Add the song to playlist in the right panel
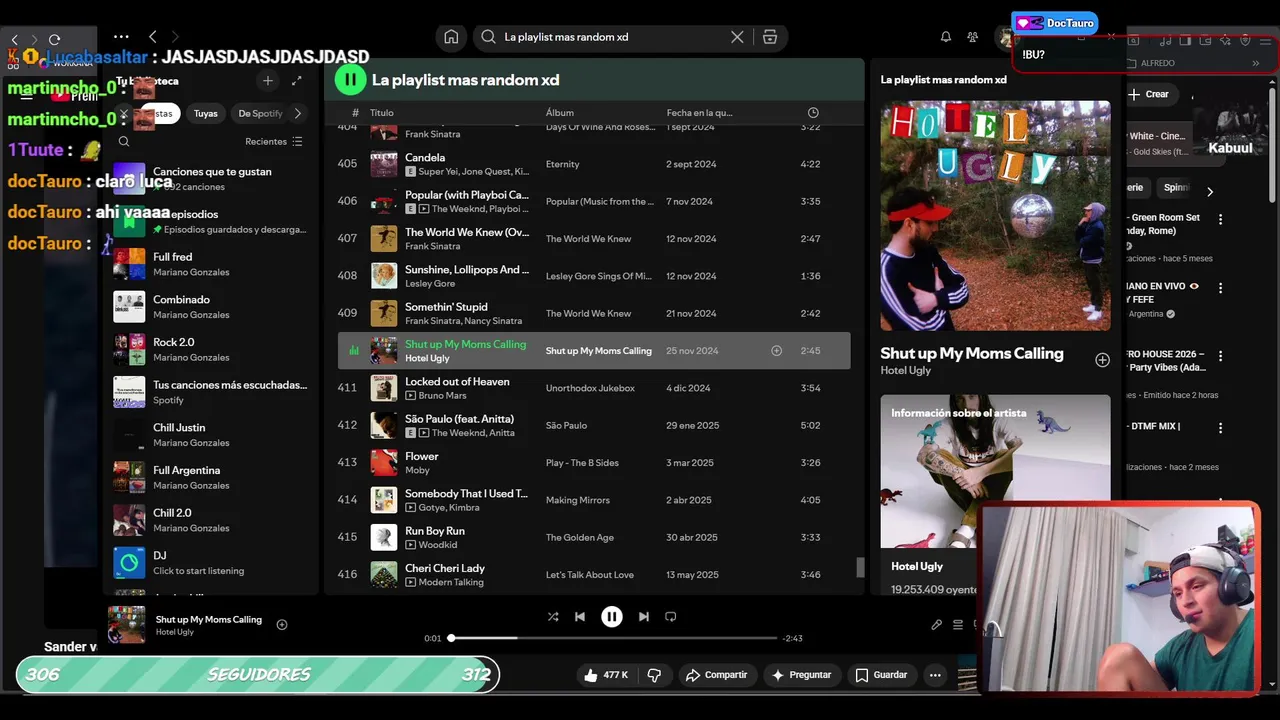Image resolution: width=1280 pixels, height=720 pixels. (x=1102, y=360)
